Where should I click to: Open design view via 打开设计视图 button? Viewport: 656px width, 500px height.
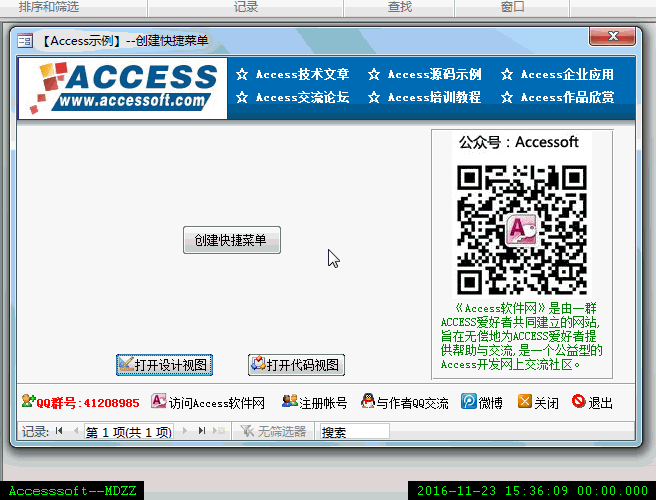click(x=164, y=365)
